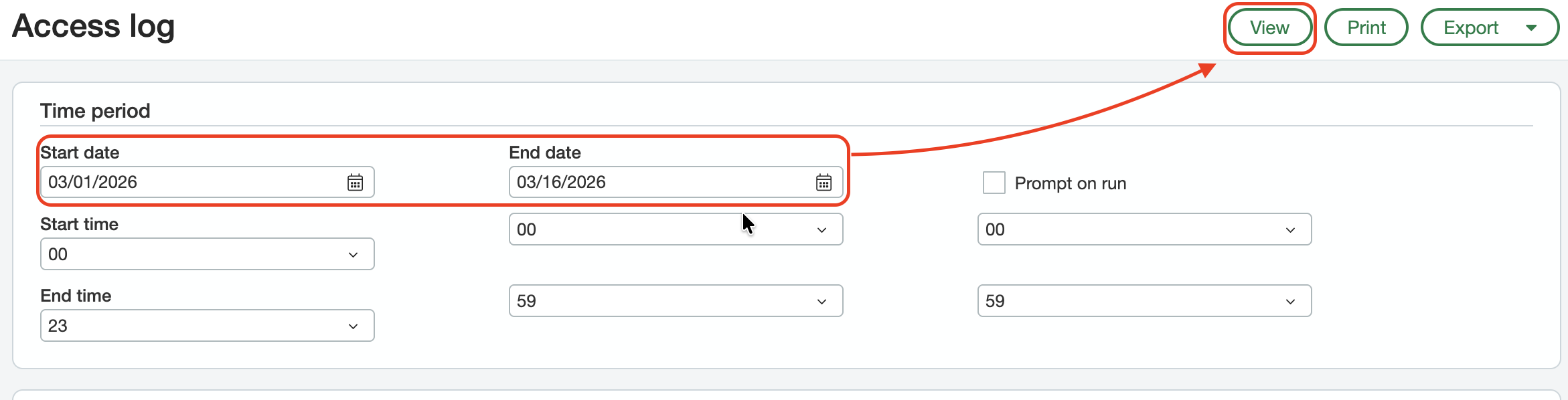Open the end time seconds dropdown

[1144, 300]
